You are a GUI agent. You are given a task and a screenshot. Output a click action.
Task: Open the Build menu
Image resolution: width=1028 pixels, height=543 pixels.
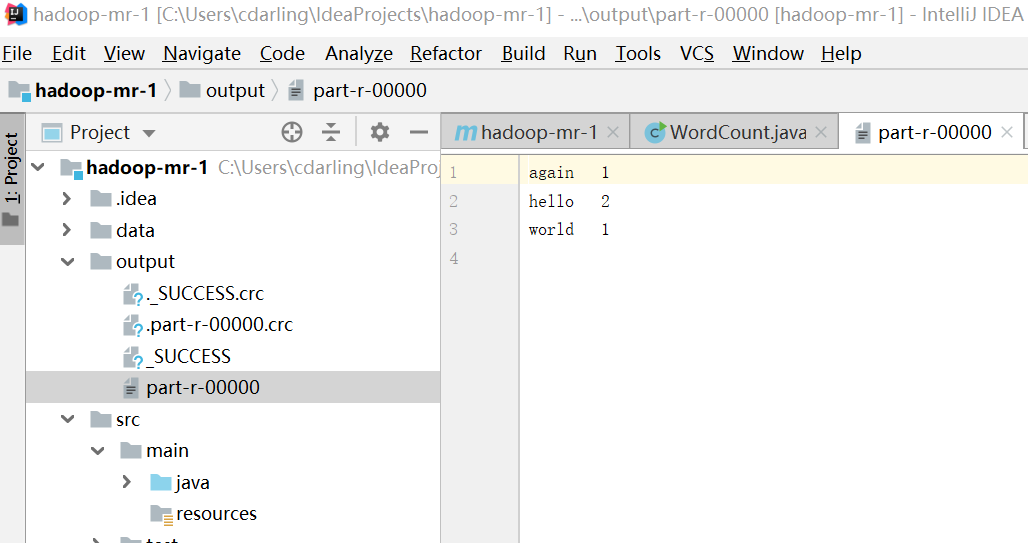coord(523,53)
